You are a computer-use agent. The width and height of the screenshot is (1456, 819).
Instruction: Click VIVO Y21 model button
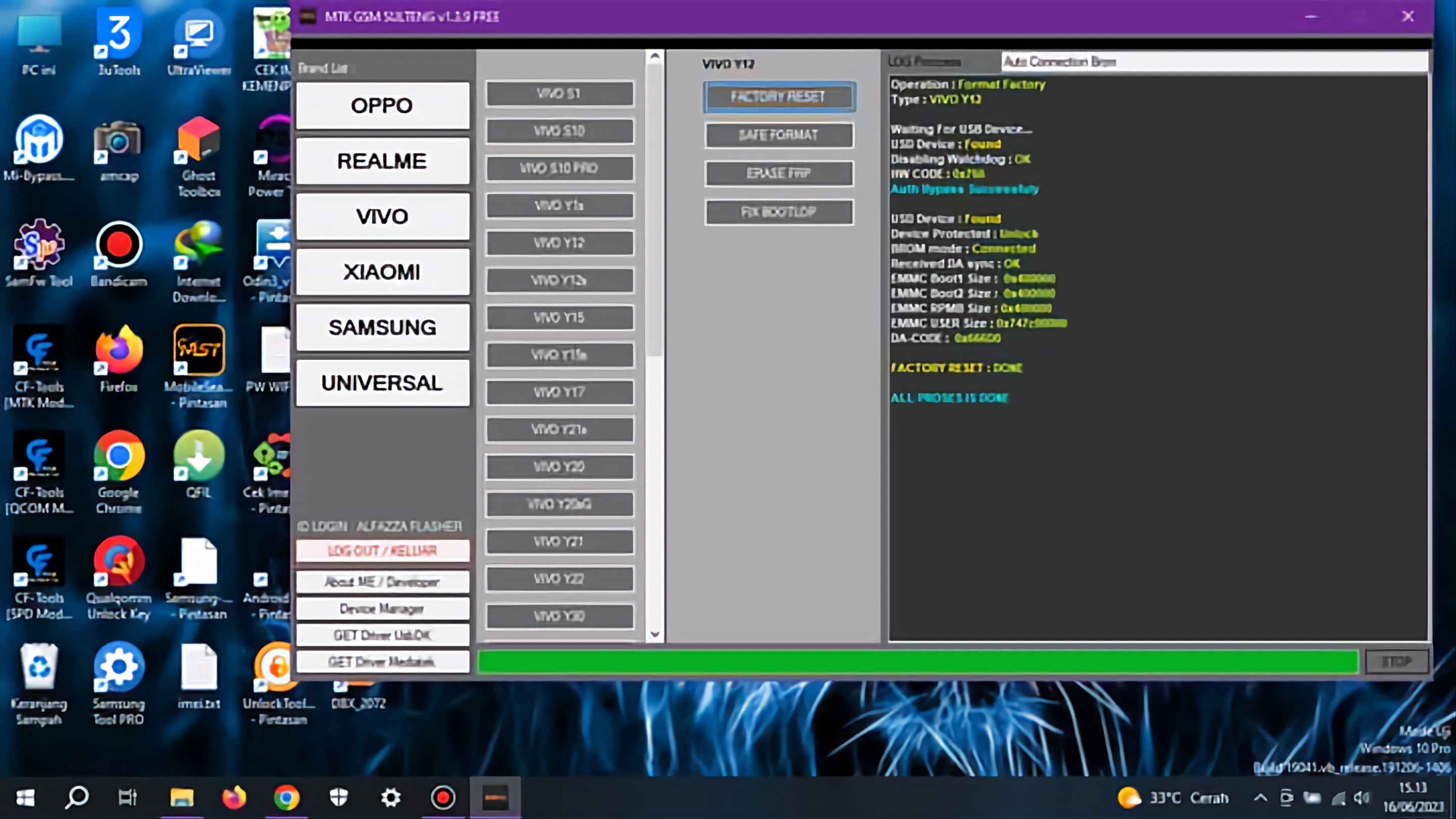click(559, 541)
